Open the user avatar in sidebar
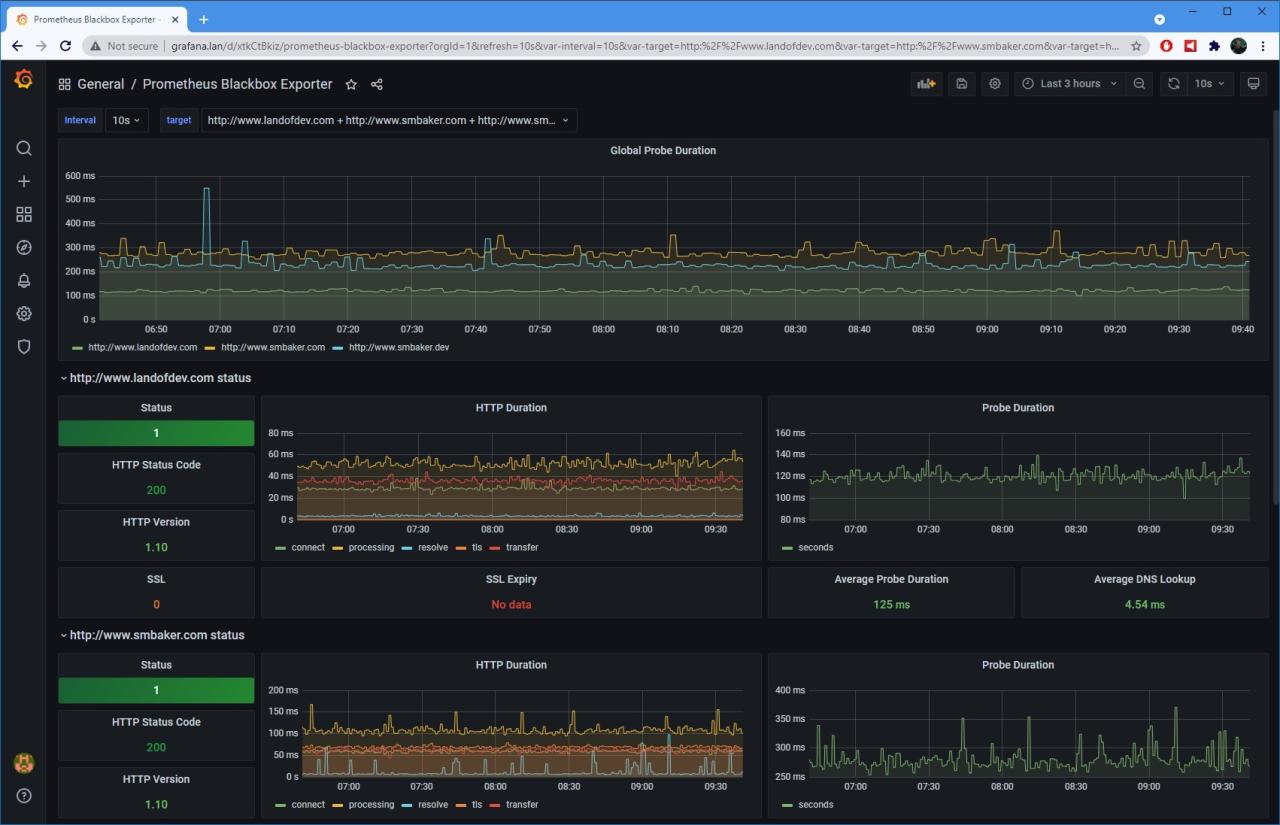1280x825 pixels. pos(24,763)
